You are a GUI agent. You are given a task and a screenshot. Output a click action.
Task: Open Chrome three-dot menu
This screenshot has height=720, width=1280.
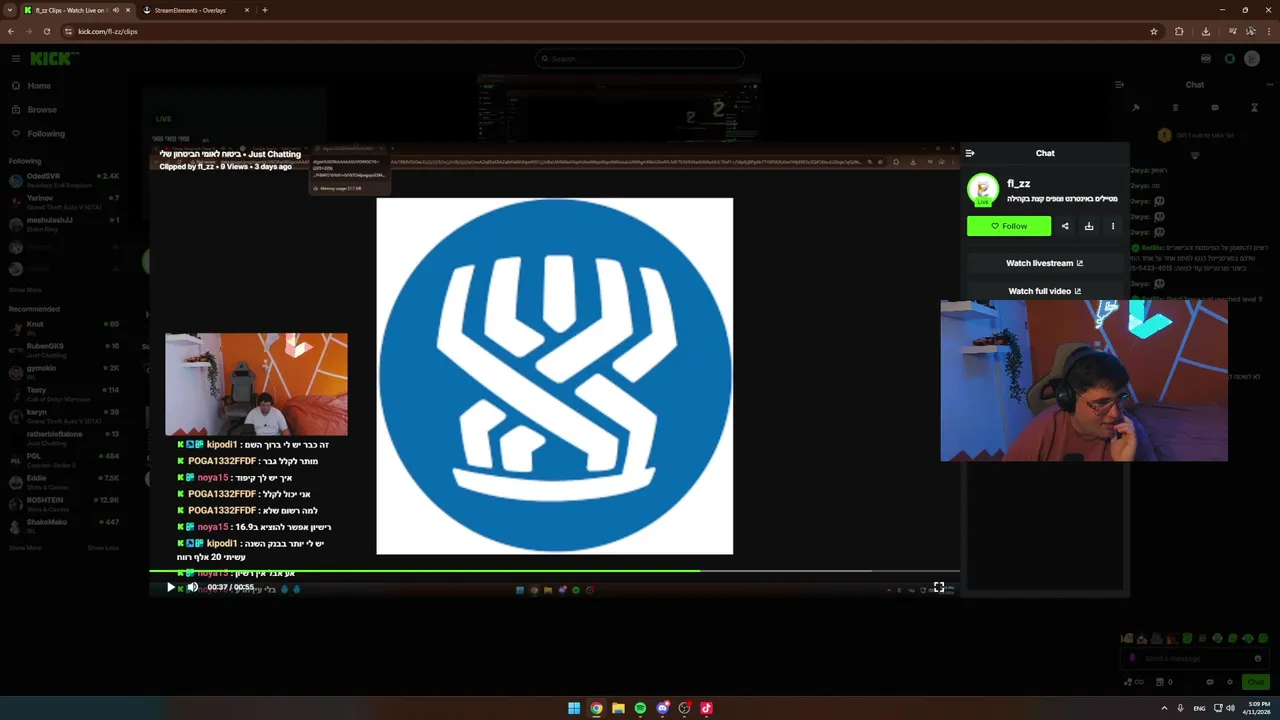tap(1270, 31)
